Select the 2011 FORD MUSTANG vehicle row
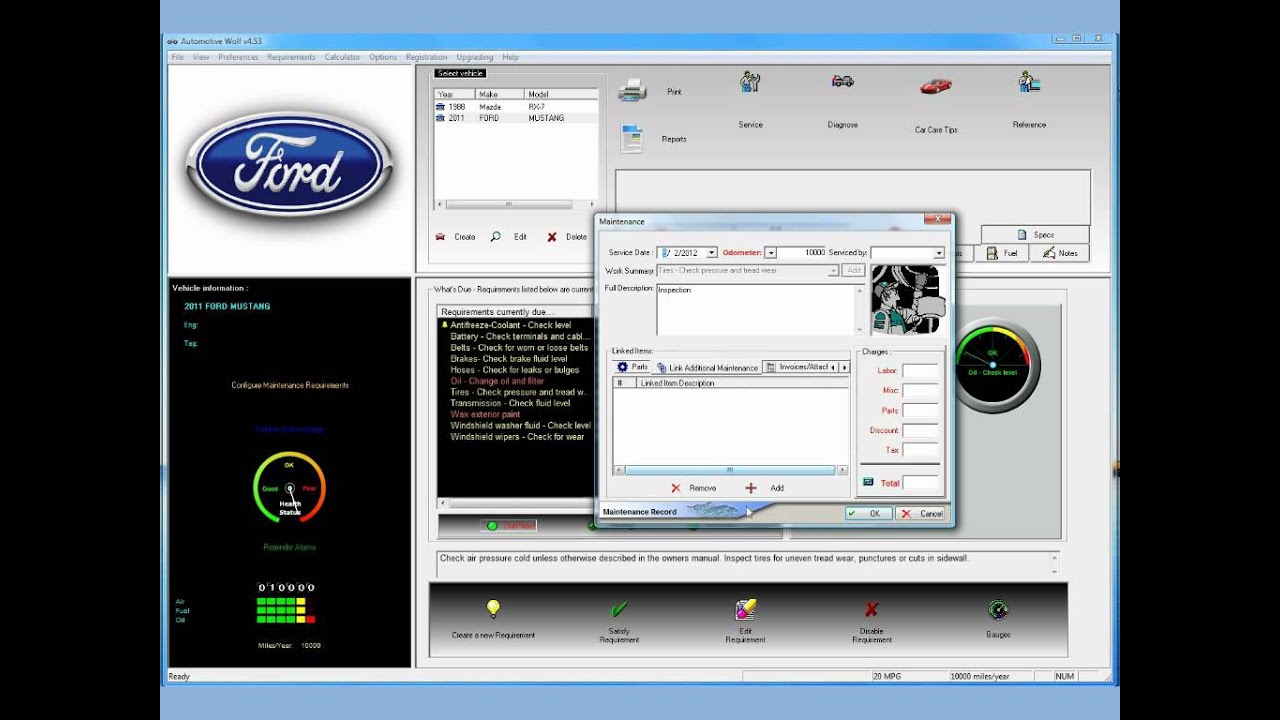 (516, 118)
